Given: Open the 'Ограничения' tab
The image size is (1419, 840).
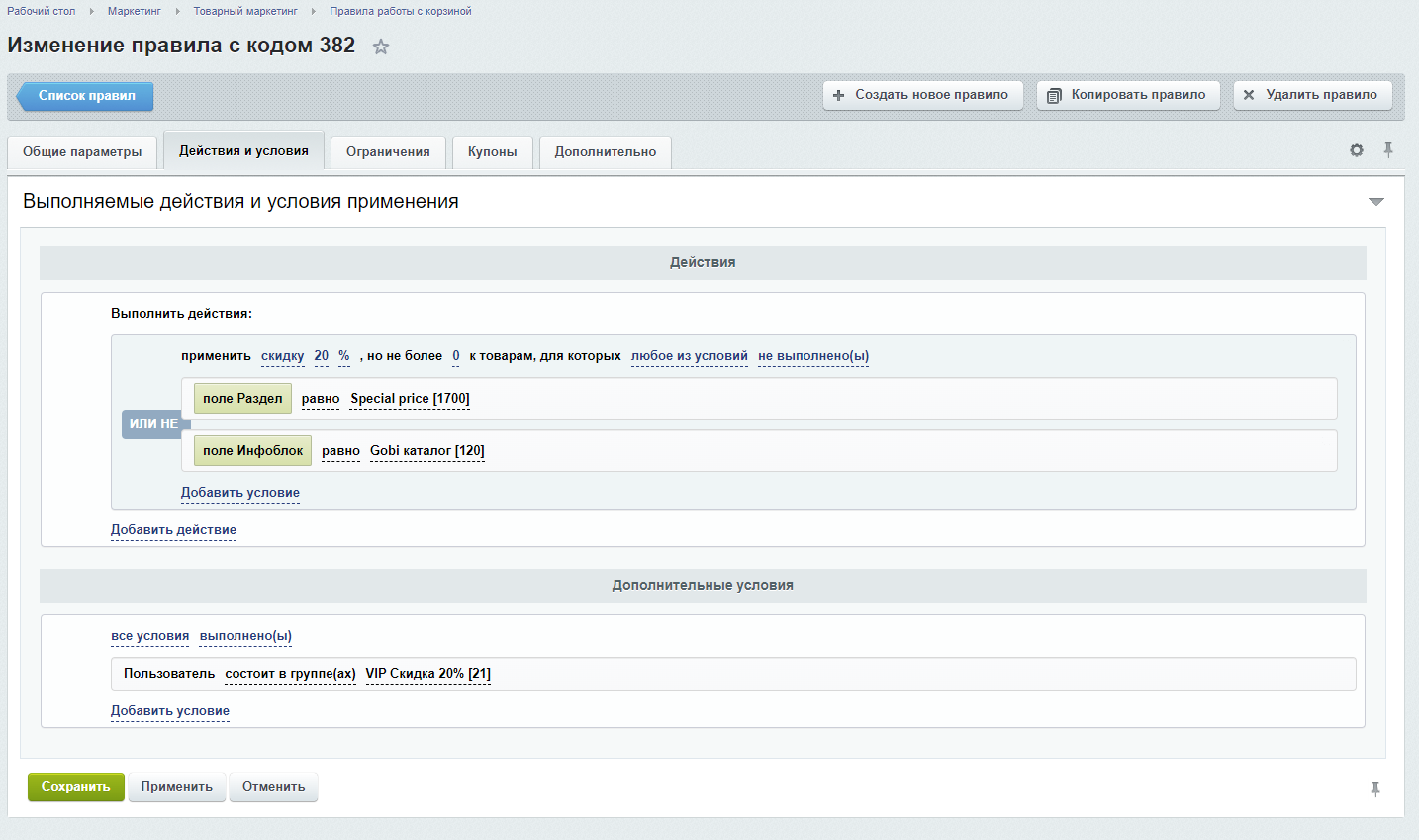Looking at the screenshot, I should [388, 152].
